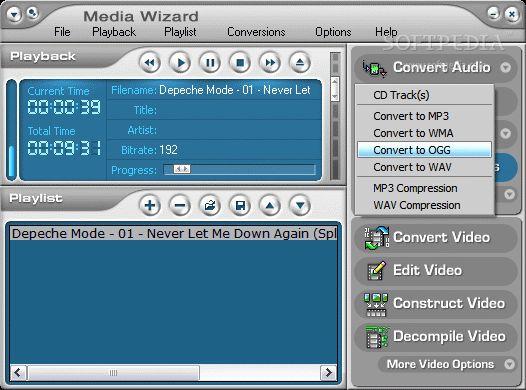Click the Construct Video button
The width and height of the screenshot is (526, 390).
[435, 304]
